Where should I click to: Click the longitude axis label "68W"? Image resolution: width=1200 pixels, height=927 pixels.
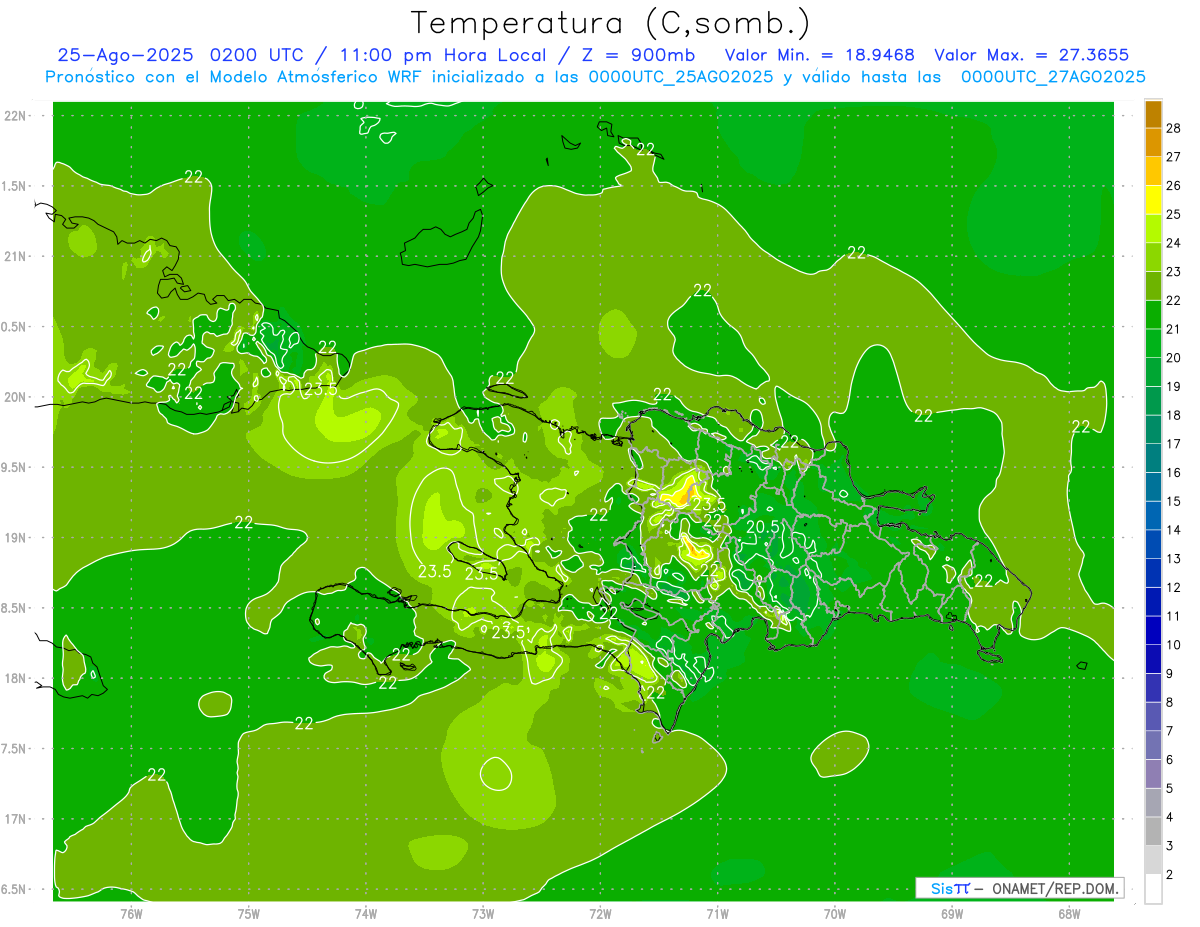coord(1068,912)
